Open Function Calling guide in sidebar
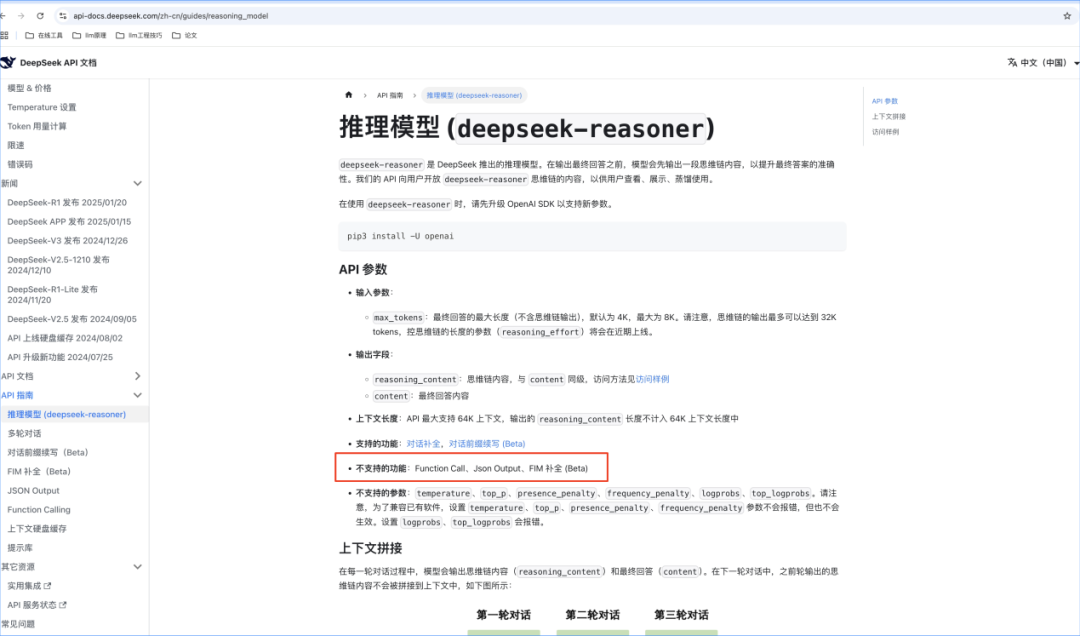Image resolution: width=1080 pixels, height=636 pixels. [x=39, y=510]
